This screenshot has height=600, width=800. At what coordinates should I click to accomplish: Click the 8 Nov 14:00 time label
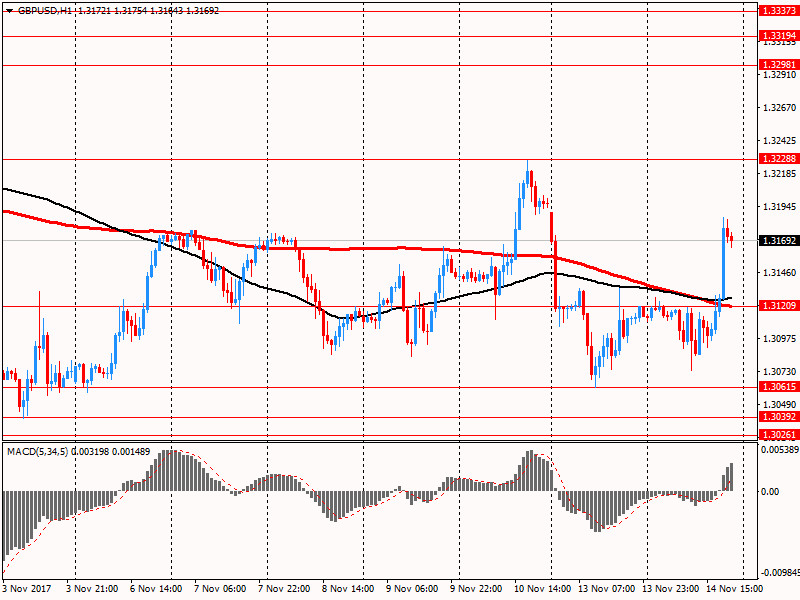coord(348,589)
